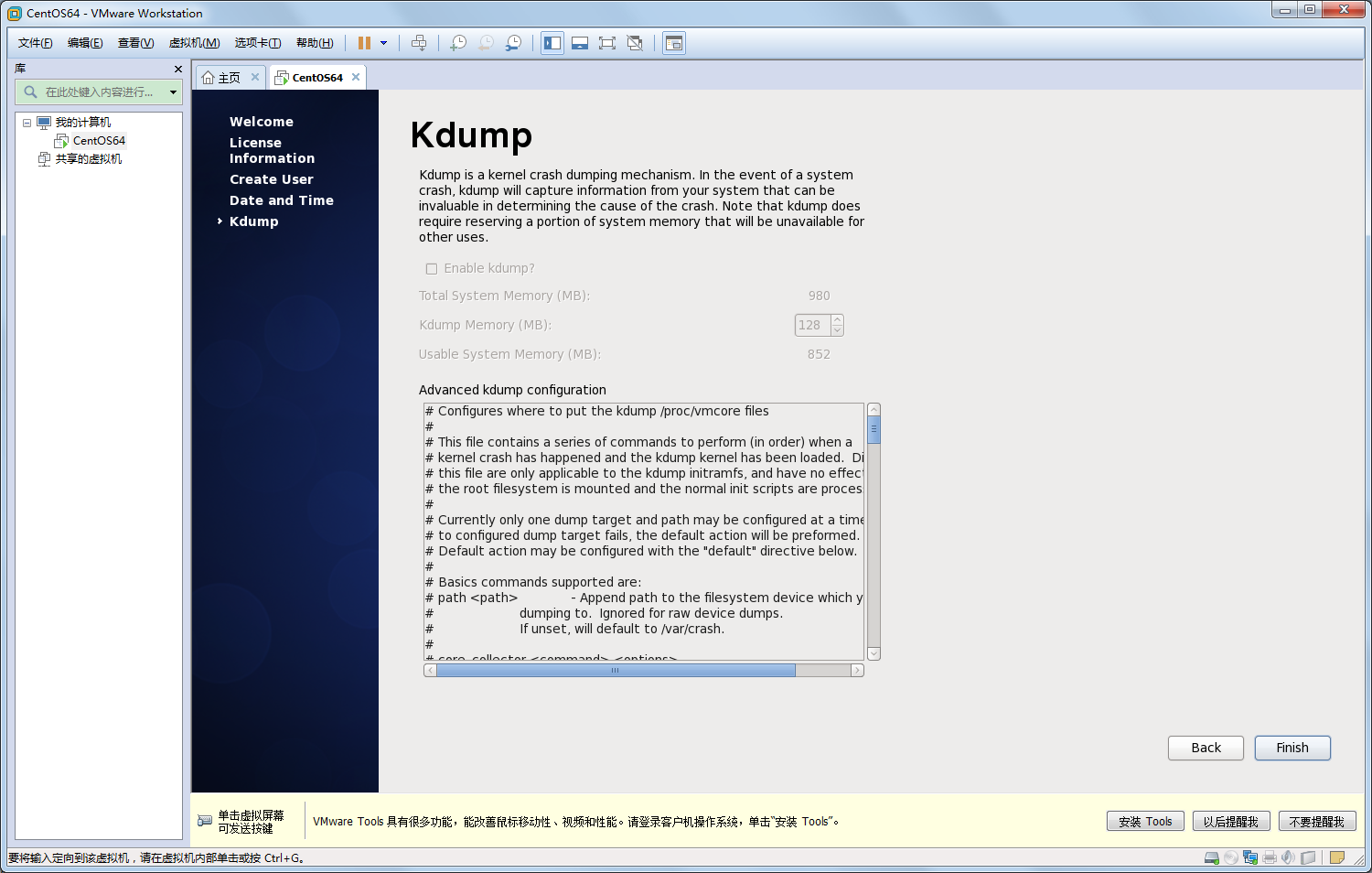Select 共享的虚拟机 in the library
Image resolution: width=1372 pixels, height=873 pixels.
88,159
